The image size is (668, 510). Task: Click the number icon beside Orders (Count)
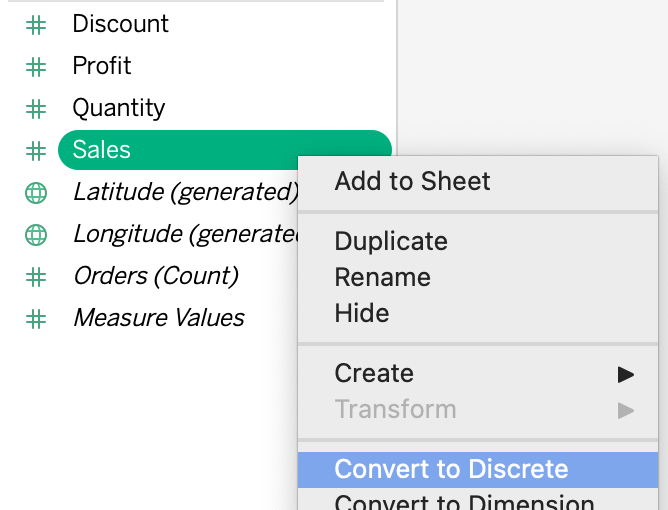tap(36, 276)
